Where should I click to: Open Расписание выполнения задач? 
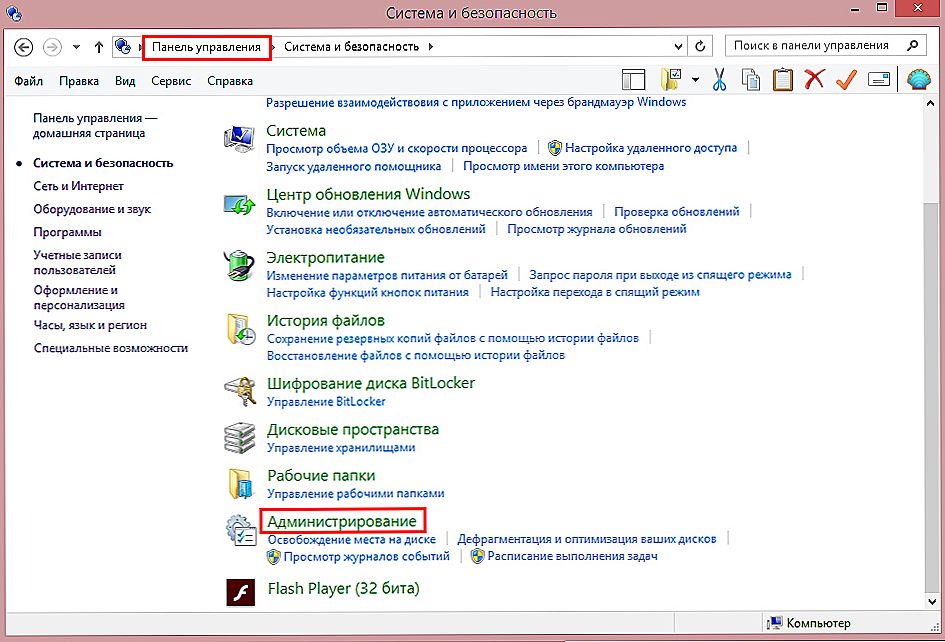tap(573, 556)
